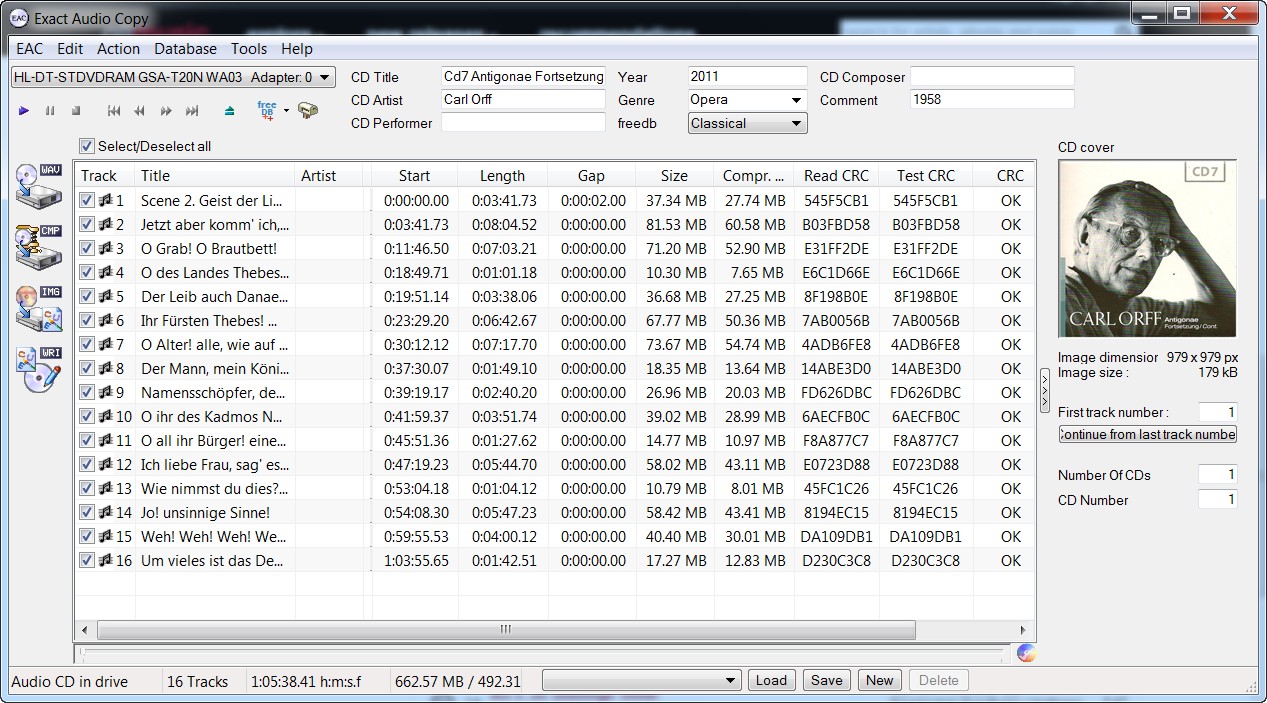Open the Tools menu
Screen dimensions: 1267x703
(248, 48)
